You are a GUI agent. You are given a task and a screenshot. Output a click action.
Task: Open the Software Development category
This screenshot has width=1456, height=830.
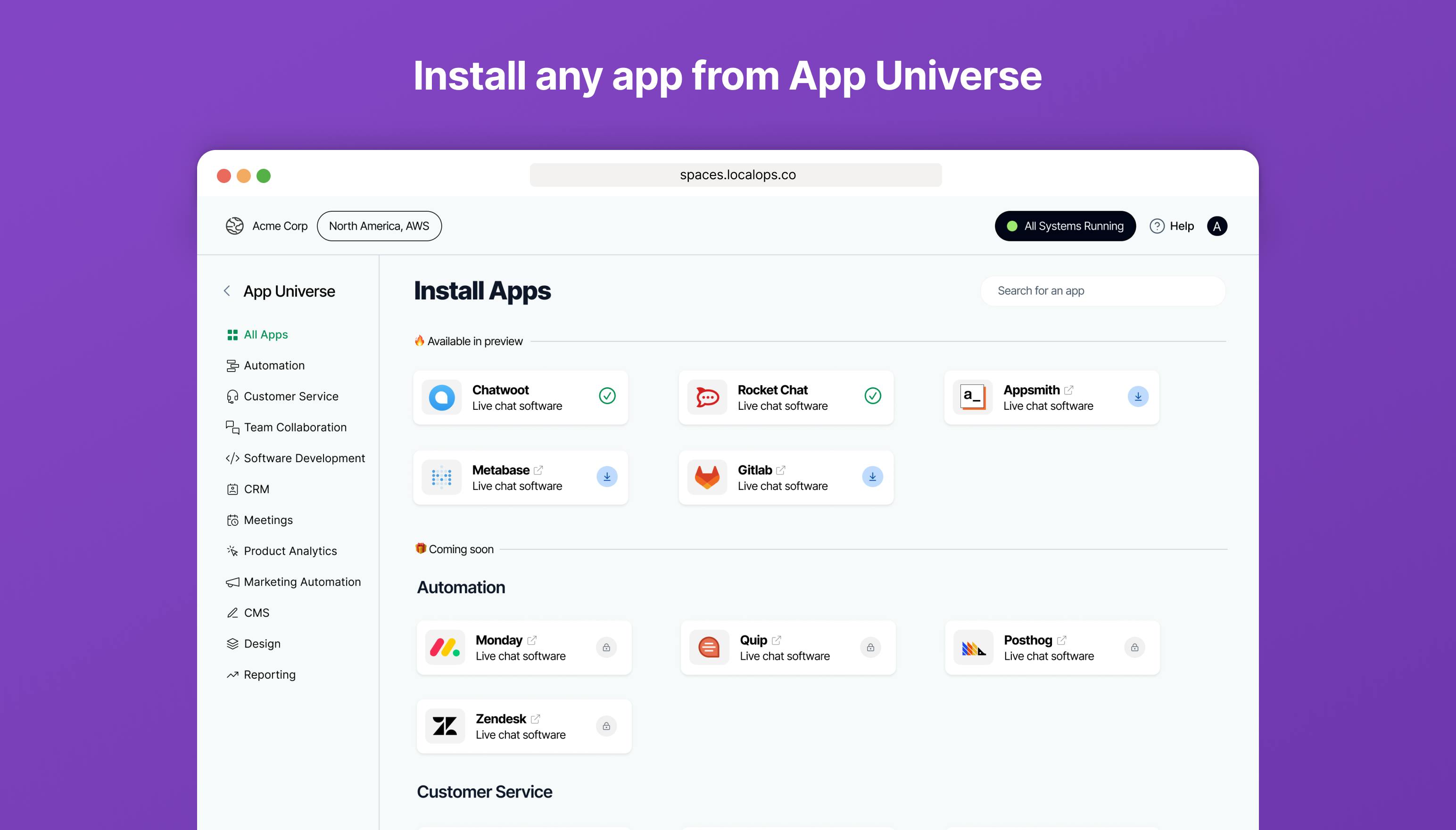pos(296,458)
